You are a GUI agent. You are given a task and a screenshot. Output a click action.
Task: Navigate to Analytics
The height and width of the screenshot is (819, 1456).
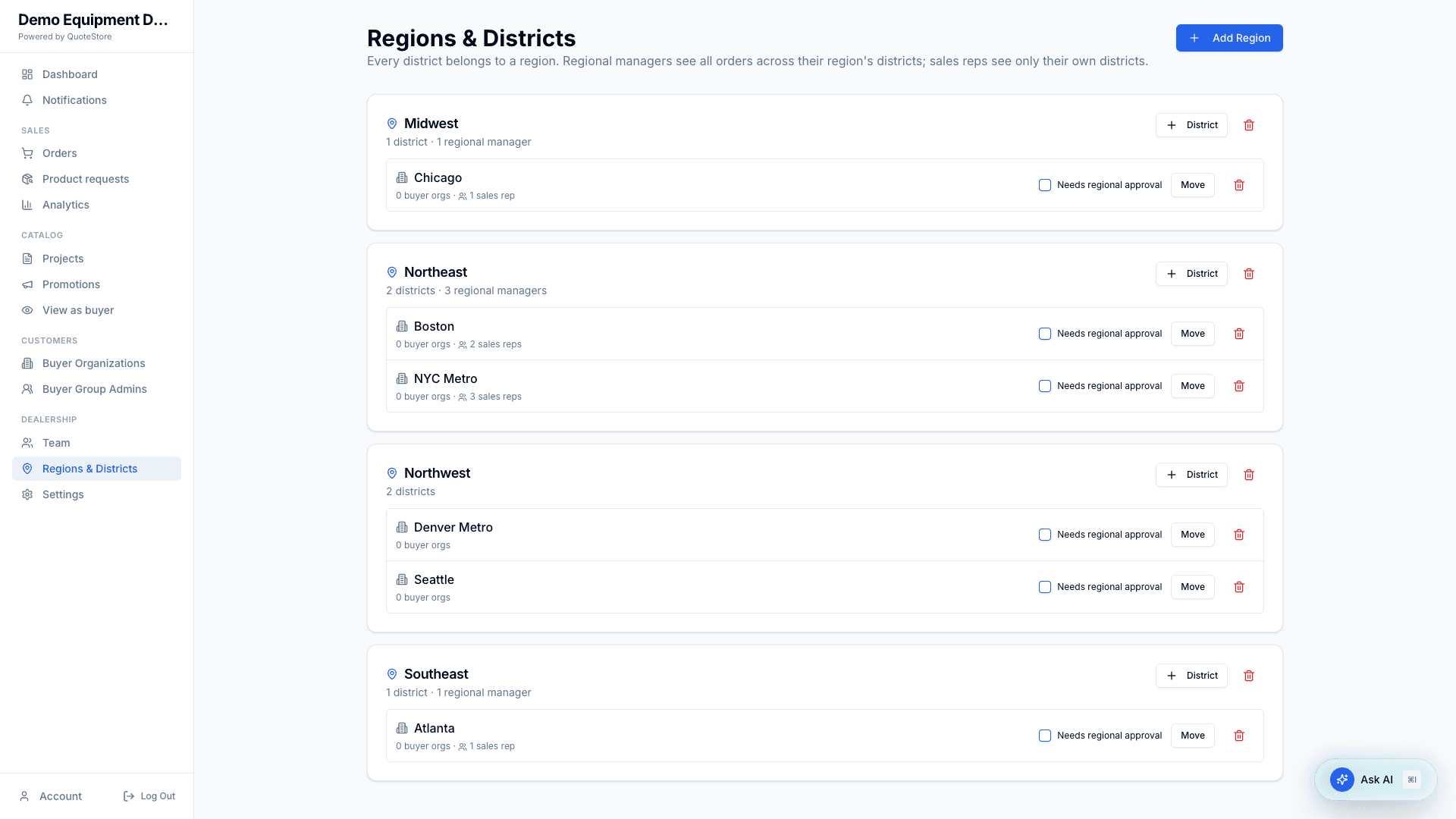(x=96, y=205)
